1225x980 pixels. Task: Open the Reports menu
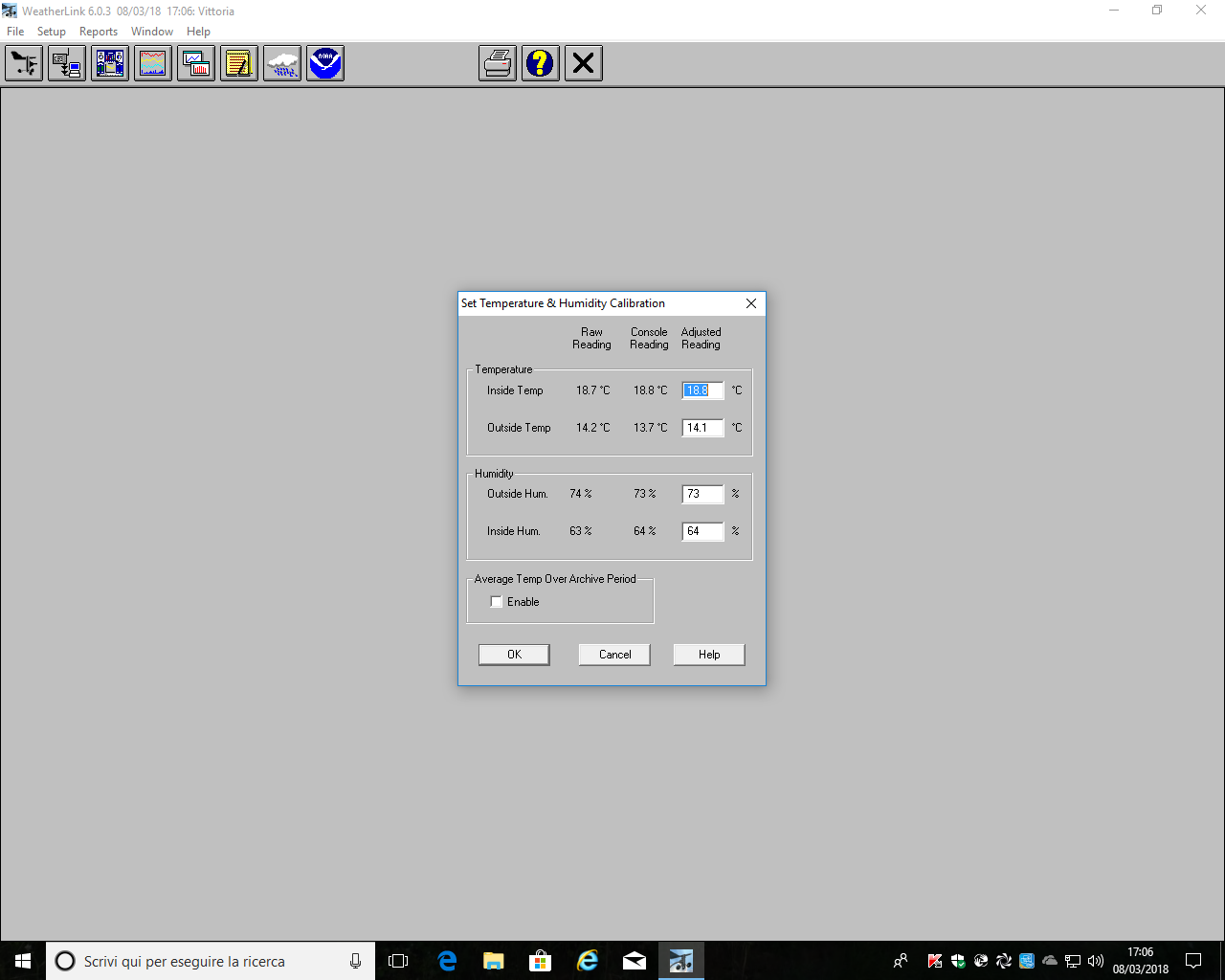(x=99, y=32)
